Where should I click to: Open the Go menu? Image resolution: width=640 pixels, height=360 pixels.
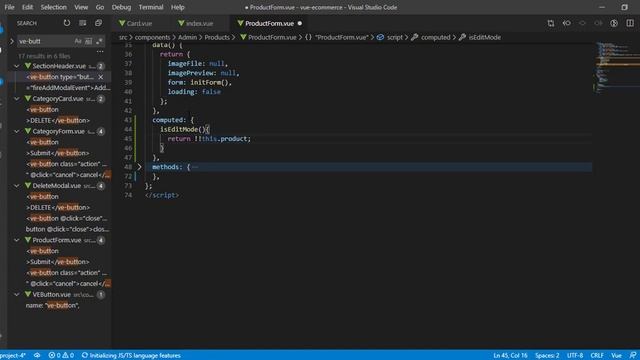click(100, 7)
